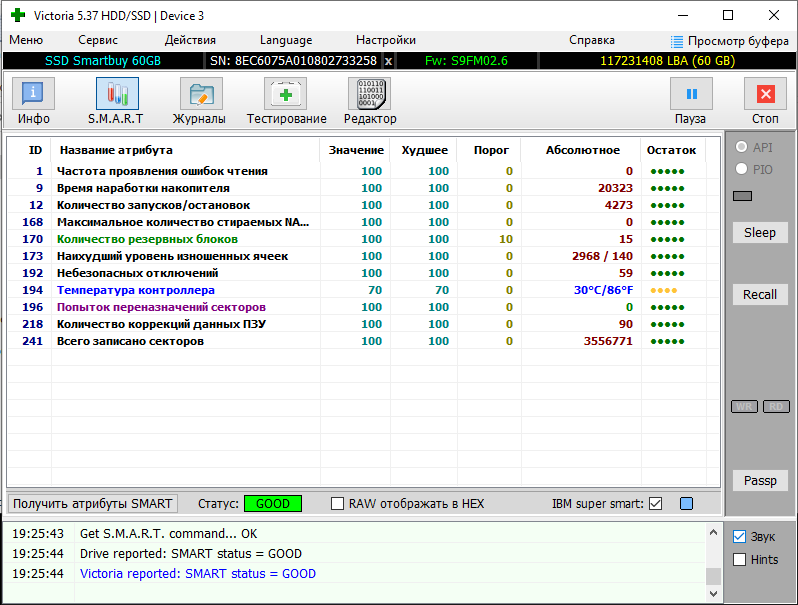Enable the Hints checkbox
798x605 pixels.
(x=739, y=560)
